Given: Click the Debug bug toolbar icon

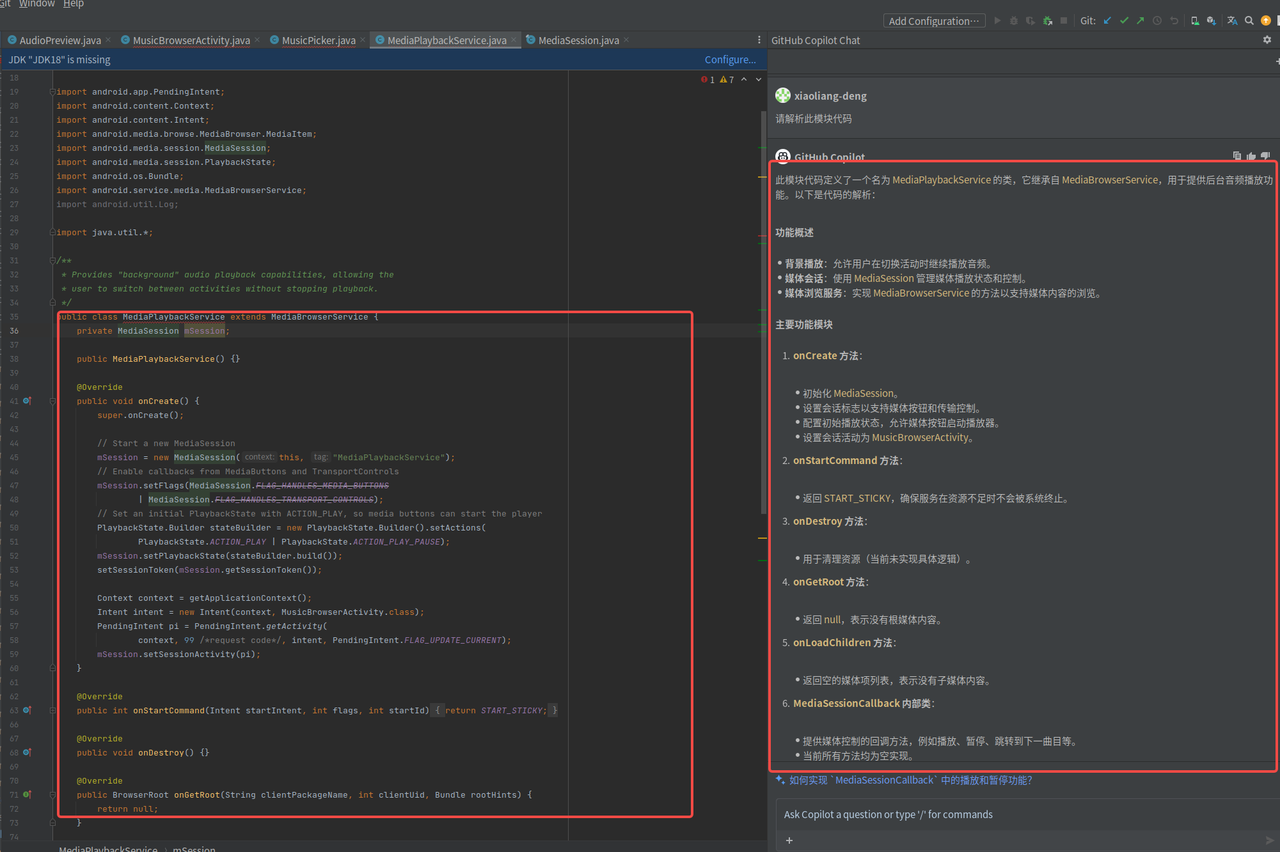Looking at the screenshot, I should click(x=1014, y=20).
